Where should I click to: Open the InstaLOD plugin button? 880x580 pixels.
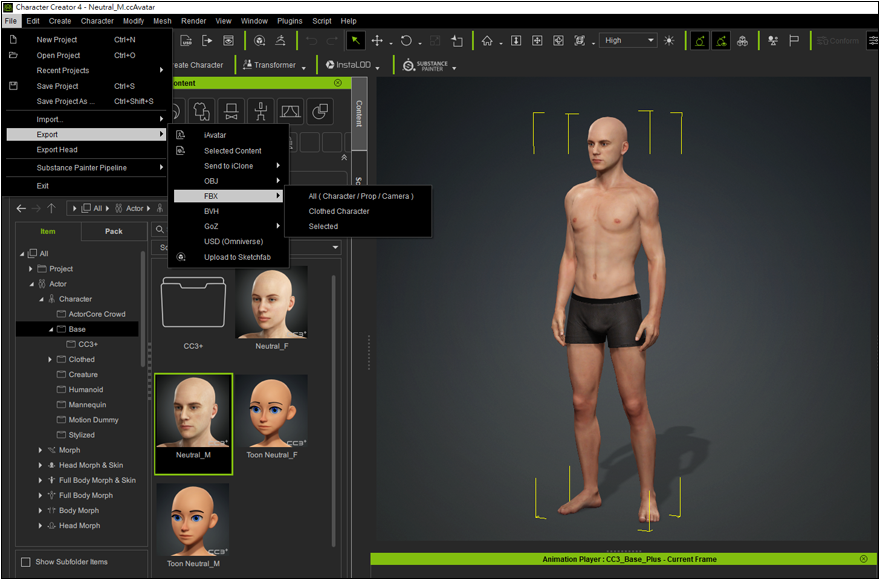coord(351,65)
